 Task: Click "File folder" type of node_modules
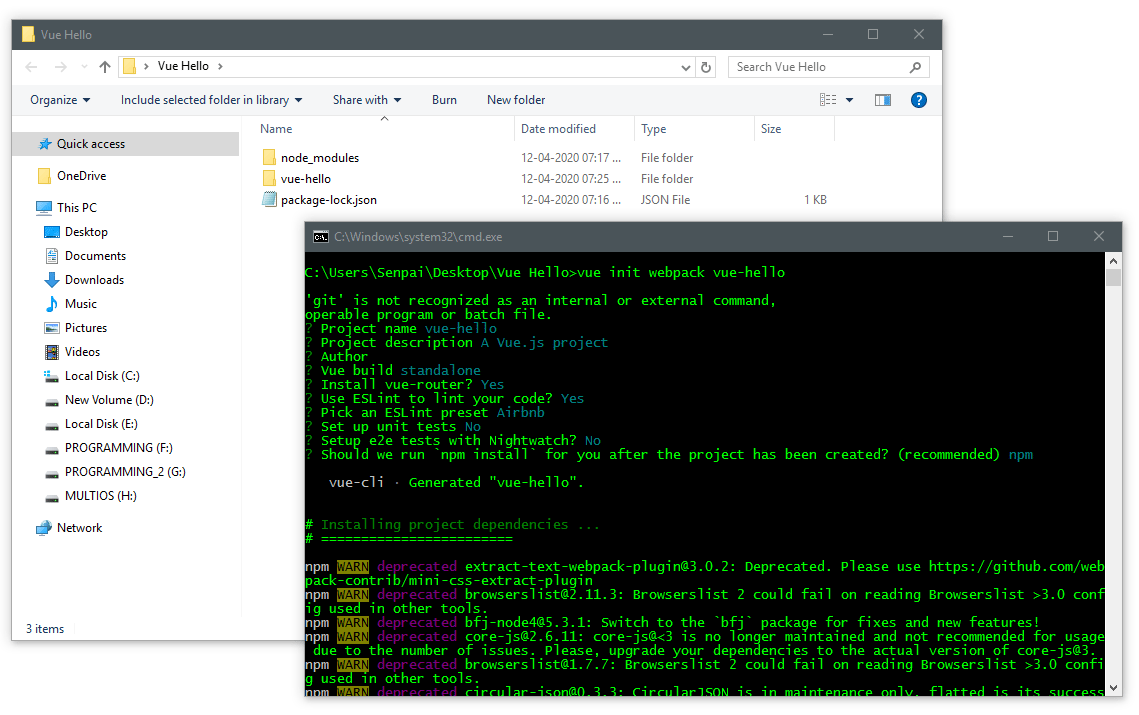(667, 158)
